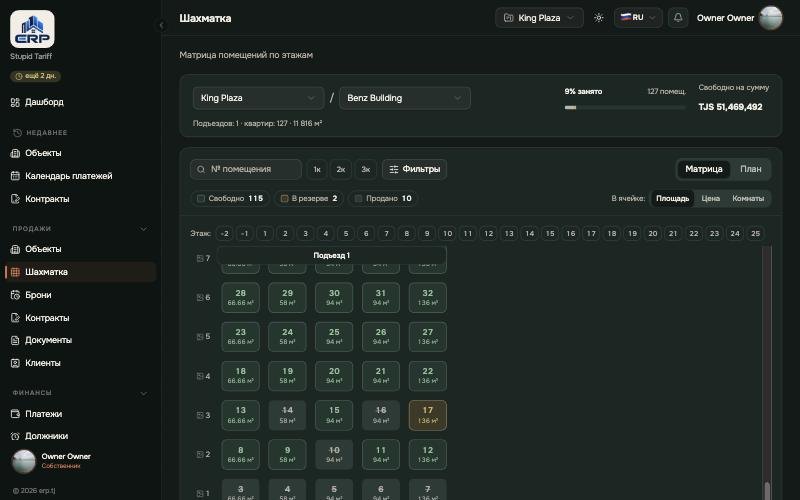Click the ERP logo icon
The width and height of the screenshot is (800, 500).
click(32, 29)
